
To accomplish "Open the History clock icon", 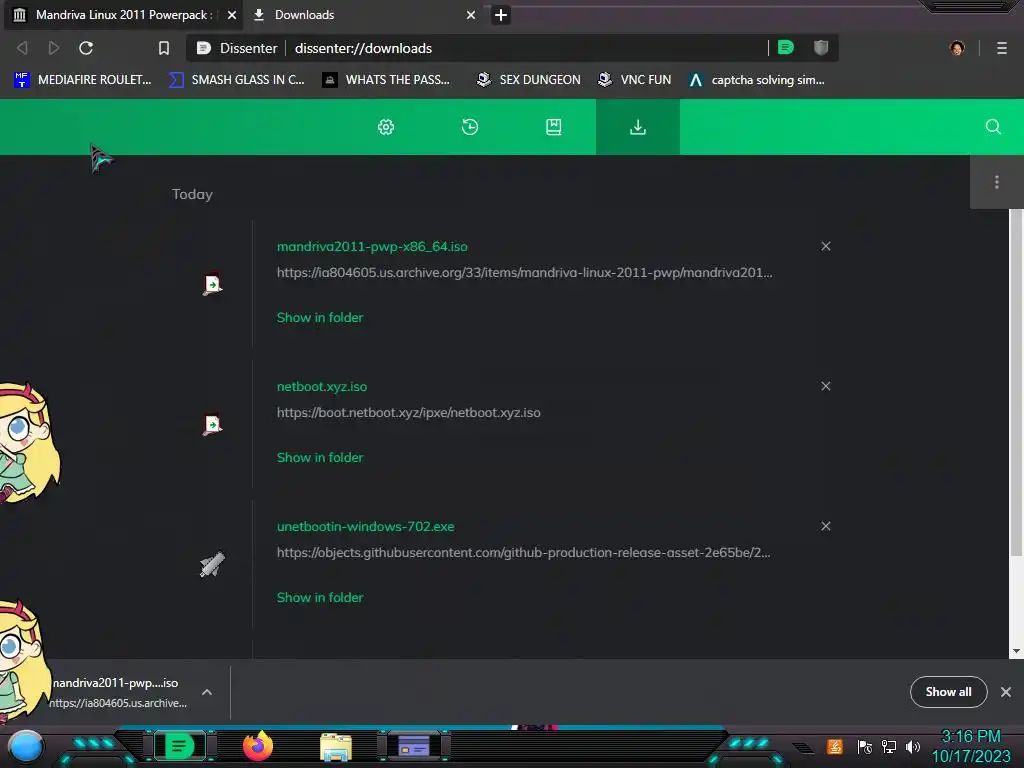I will click(470, 127).
